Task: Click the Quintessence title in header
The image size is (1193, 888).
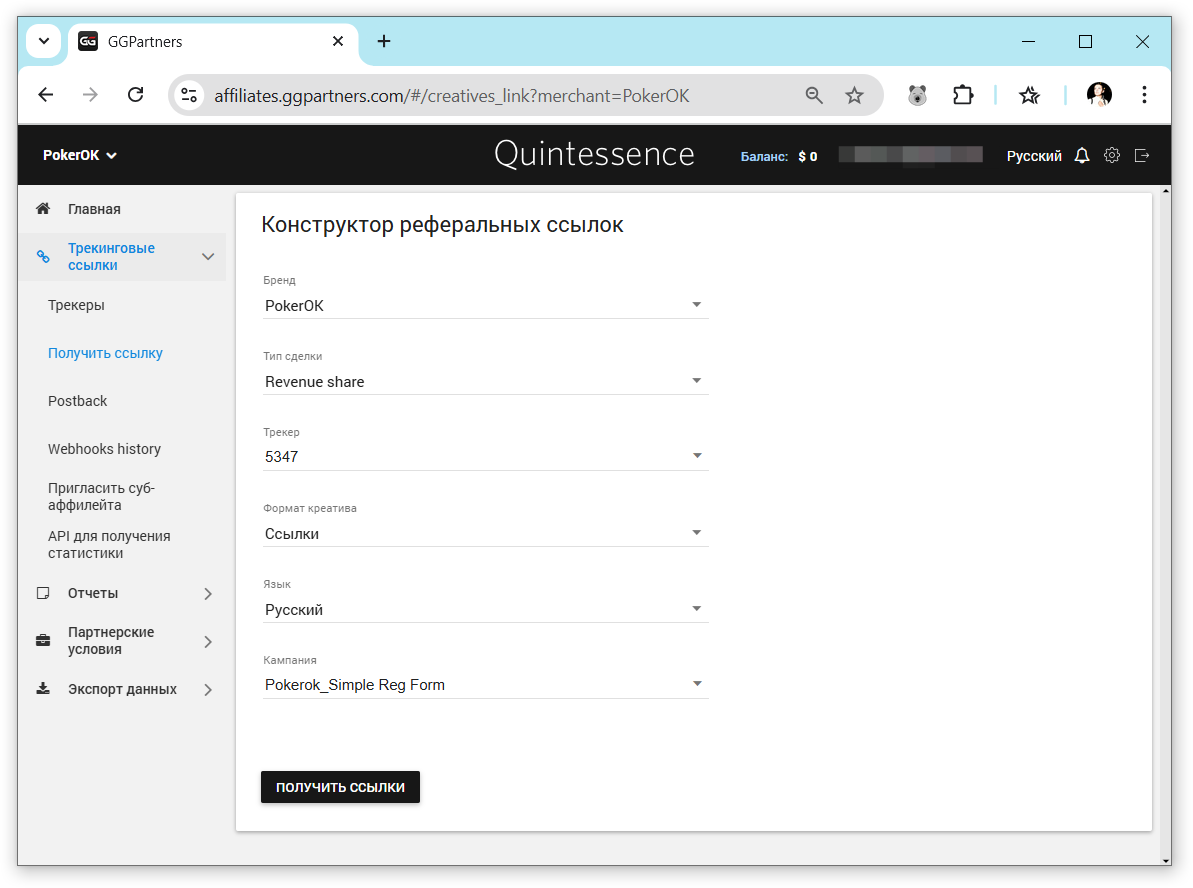Action: pos(594,154)
